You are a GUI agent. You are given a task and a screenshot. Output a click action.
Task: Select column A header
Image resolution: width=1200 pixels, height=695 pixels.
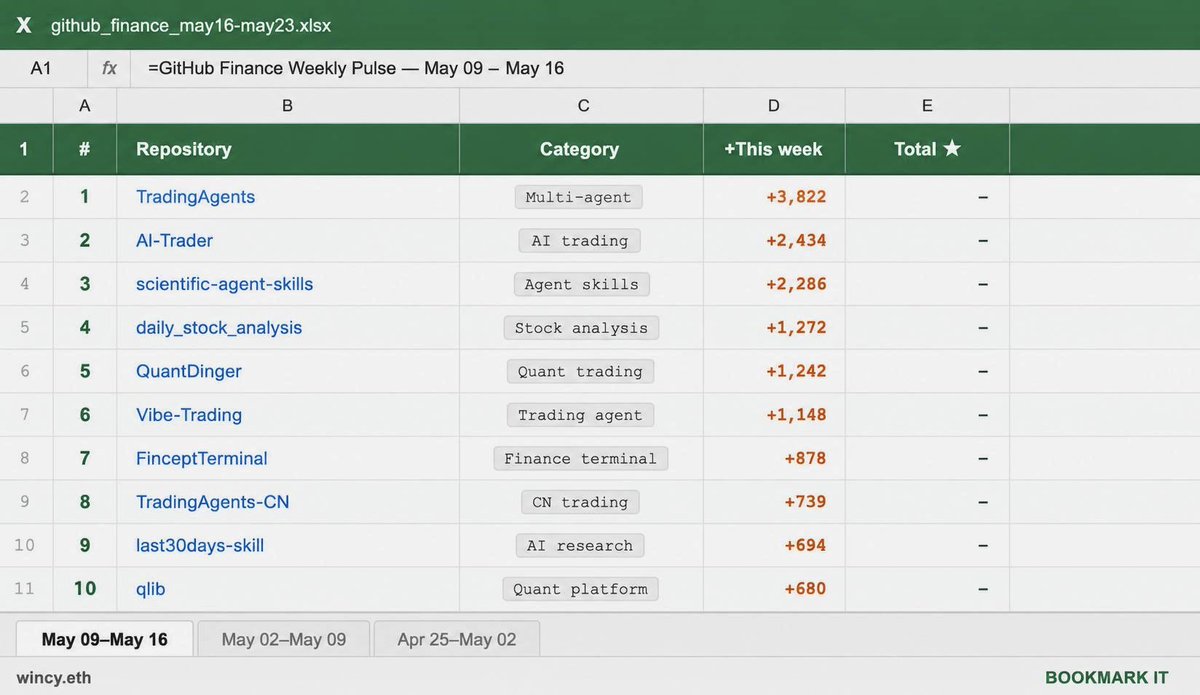pyautogui.click(x=85, y=105)
